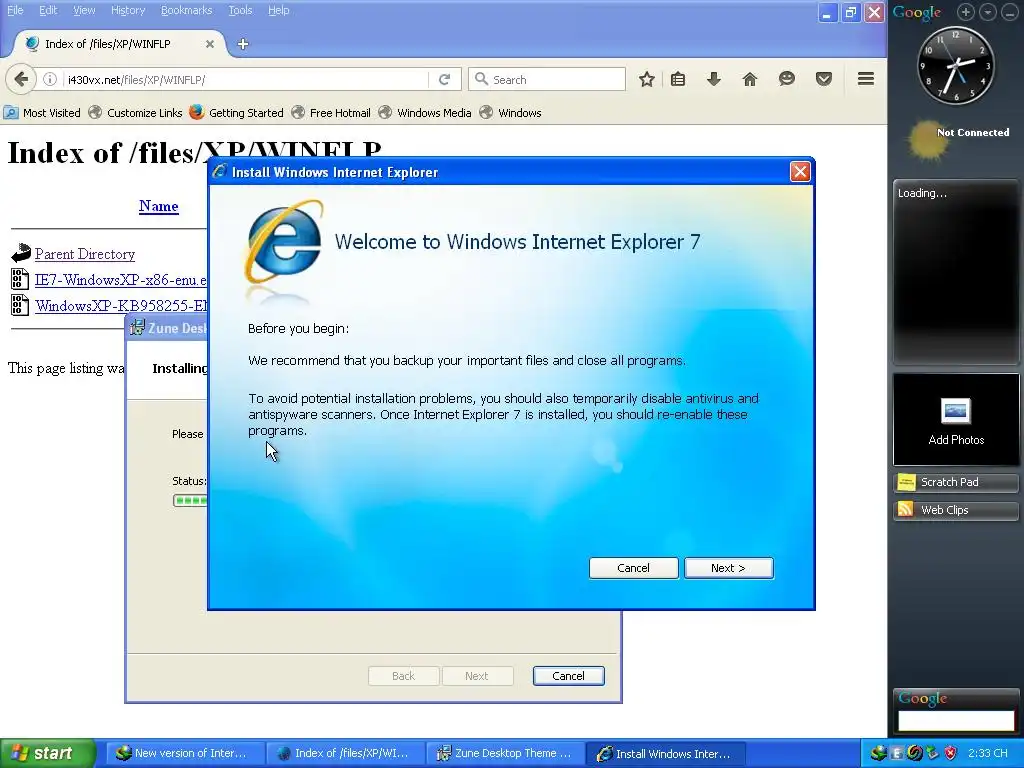Open the History menu in Firefox
Viewport: 1024px width, 768px height.
128,10
